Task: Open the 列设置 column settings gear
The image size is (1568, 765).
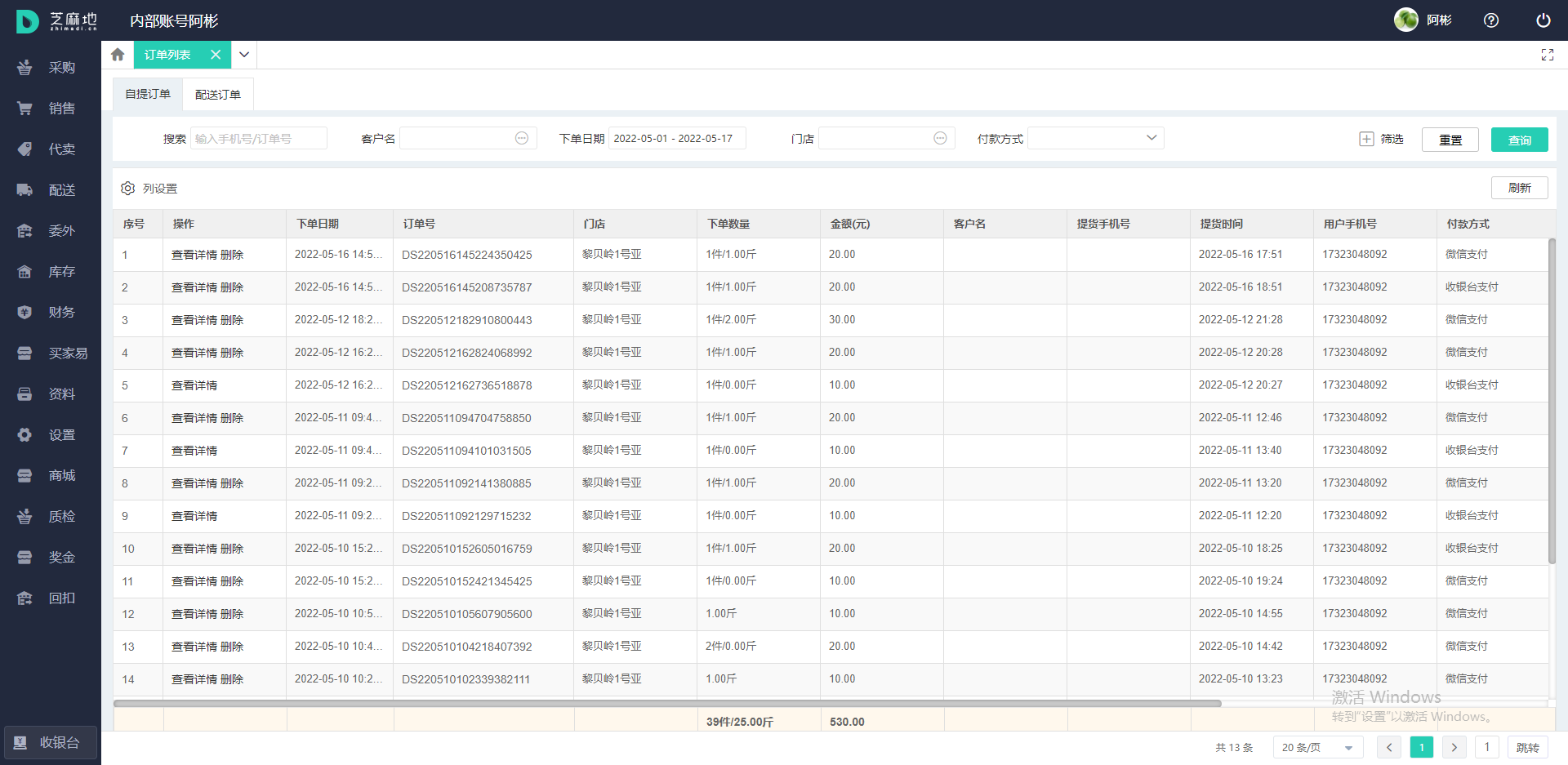Action: tap(128, 189)
